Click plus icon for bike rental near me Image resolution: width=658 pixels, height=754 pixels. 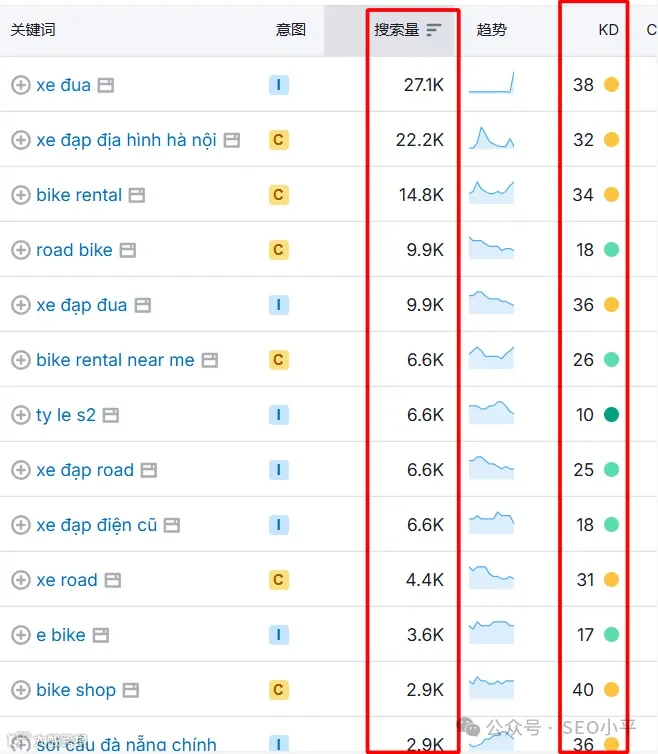tap(21, 360)
